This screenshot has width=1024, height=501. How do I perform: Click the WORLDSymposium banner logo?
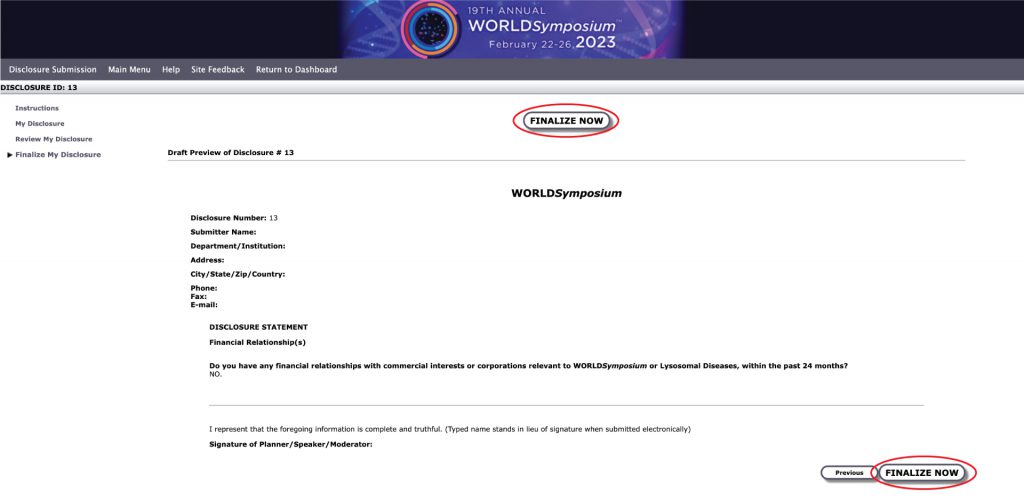point(512,29)
